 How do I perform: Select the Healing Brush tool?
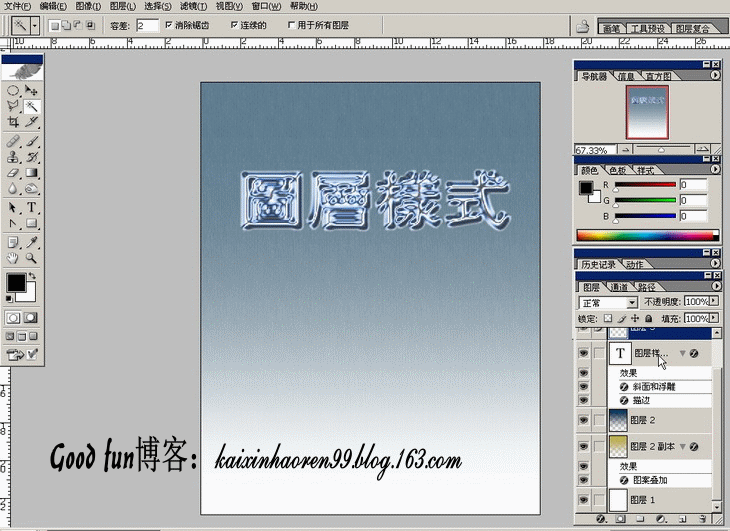click(x=13, y=141)
